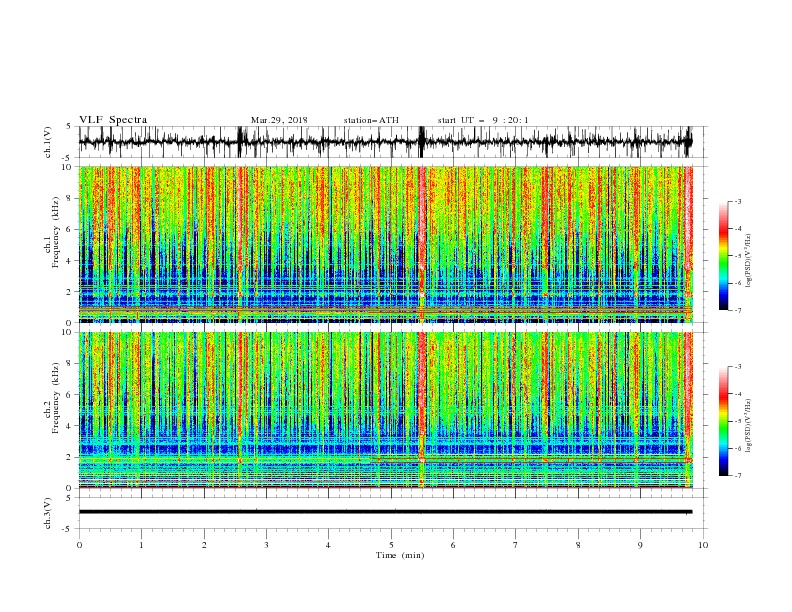Viewport: 792px width, 612px height.
Task: Click the 'start UT = 9:20:1' text
Action: point(483,120)
